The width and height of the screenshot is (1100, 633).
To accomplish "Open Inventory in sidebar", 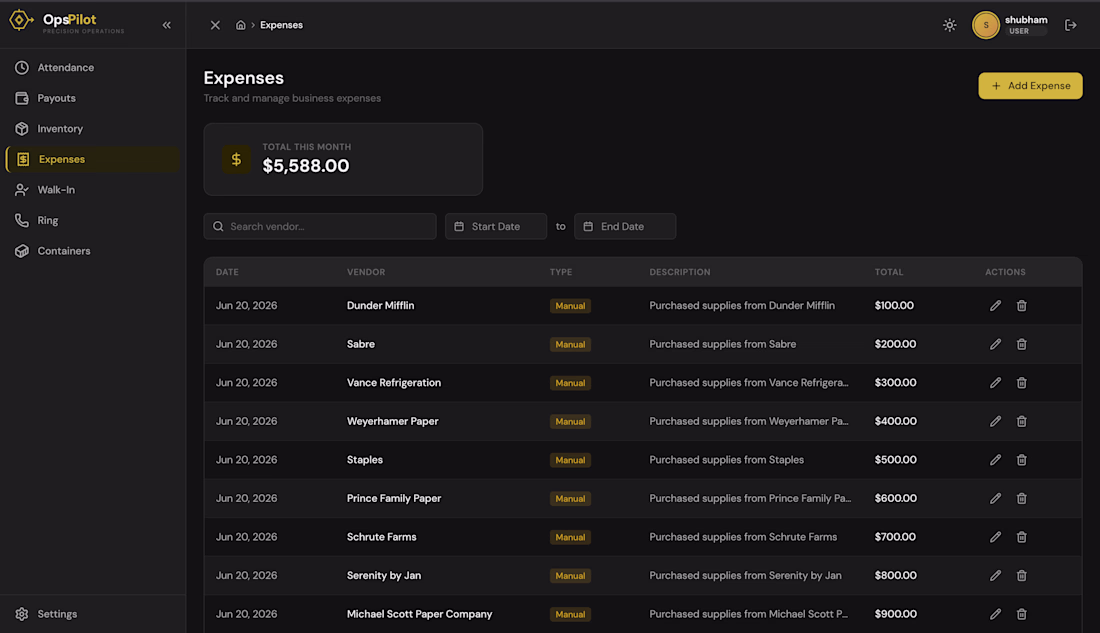I will point(93,128).
